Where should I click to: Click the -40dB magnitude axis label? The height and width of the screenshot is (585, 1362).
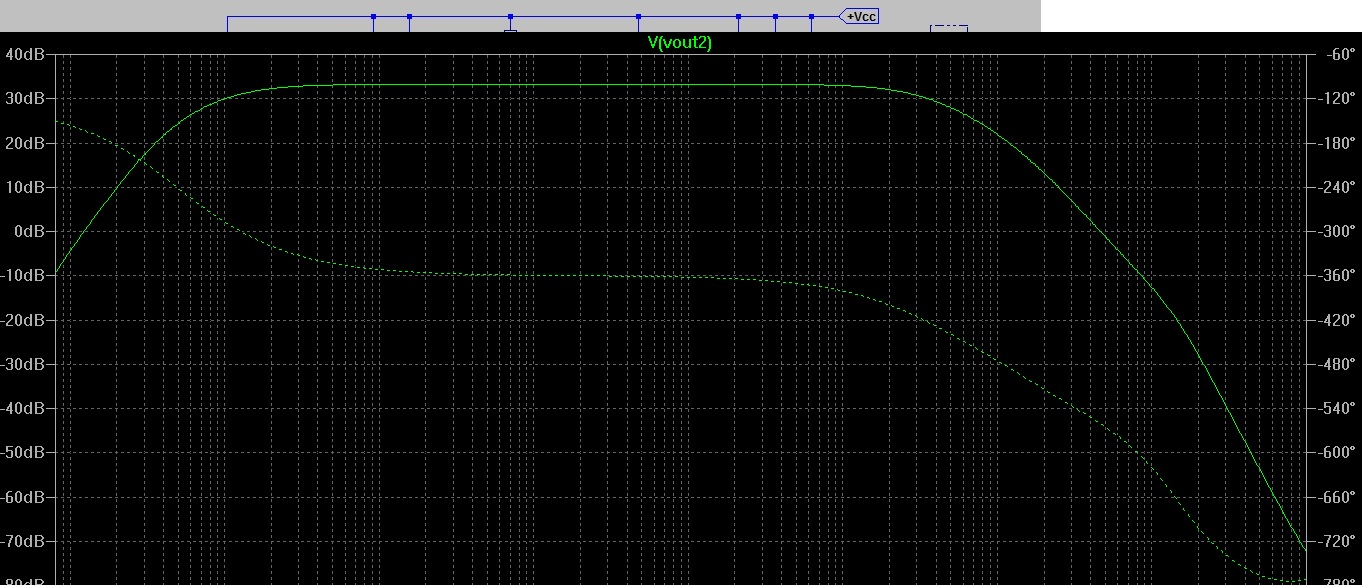pyautogui.click(x=23, y=408)
